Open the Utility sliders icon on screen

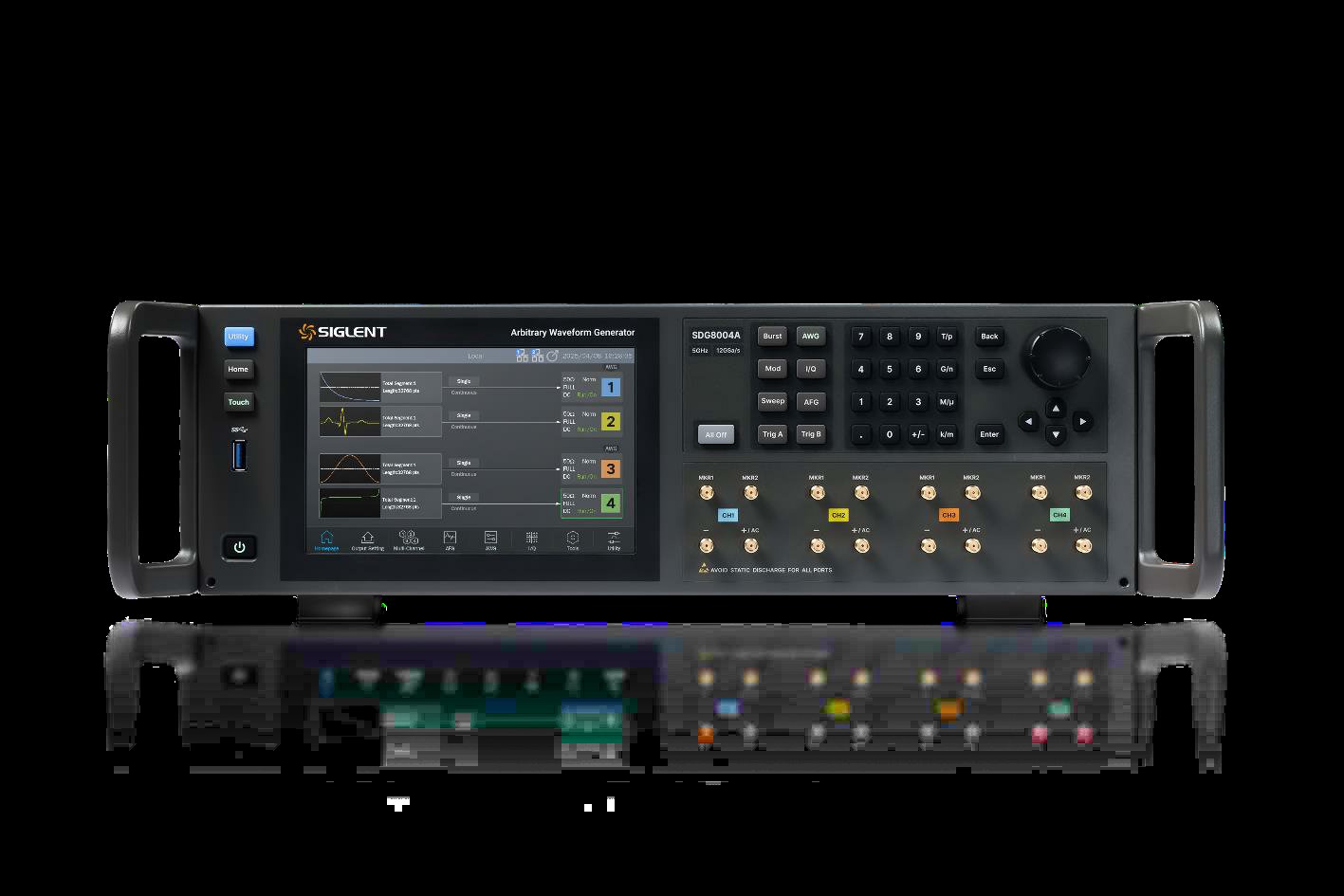(614, 539)
